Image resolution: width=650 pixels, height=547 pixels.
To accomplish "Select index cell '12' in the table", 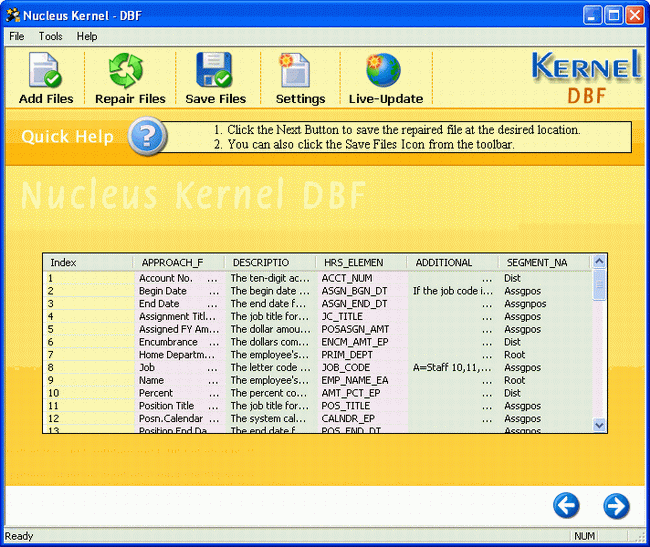I will coord(89,419).
